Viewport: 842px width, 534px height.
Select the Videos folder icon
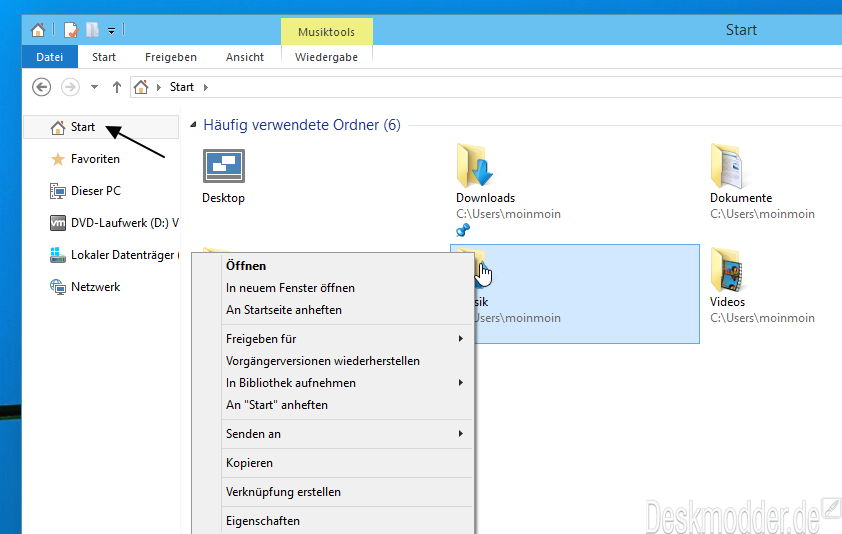[x=727, y=270]
